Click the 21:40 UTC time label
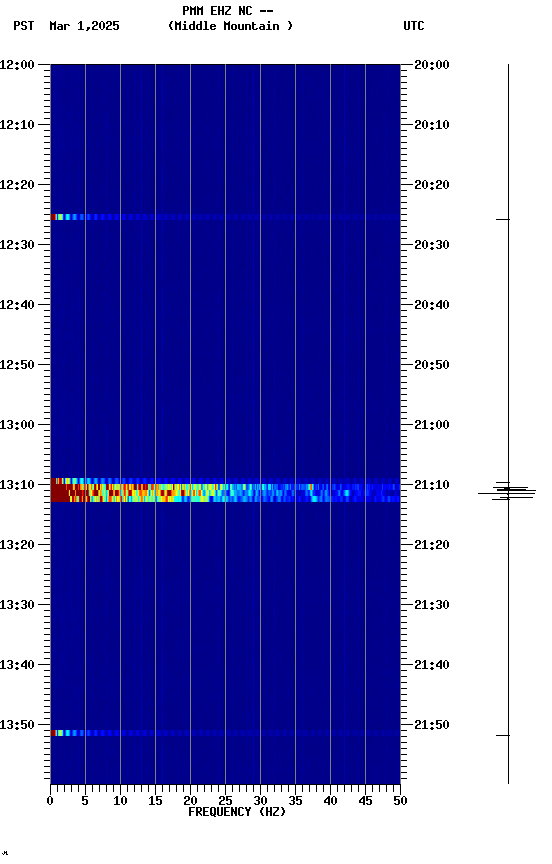The width and height of the screenshot is (552, 864). 432,665
